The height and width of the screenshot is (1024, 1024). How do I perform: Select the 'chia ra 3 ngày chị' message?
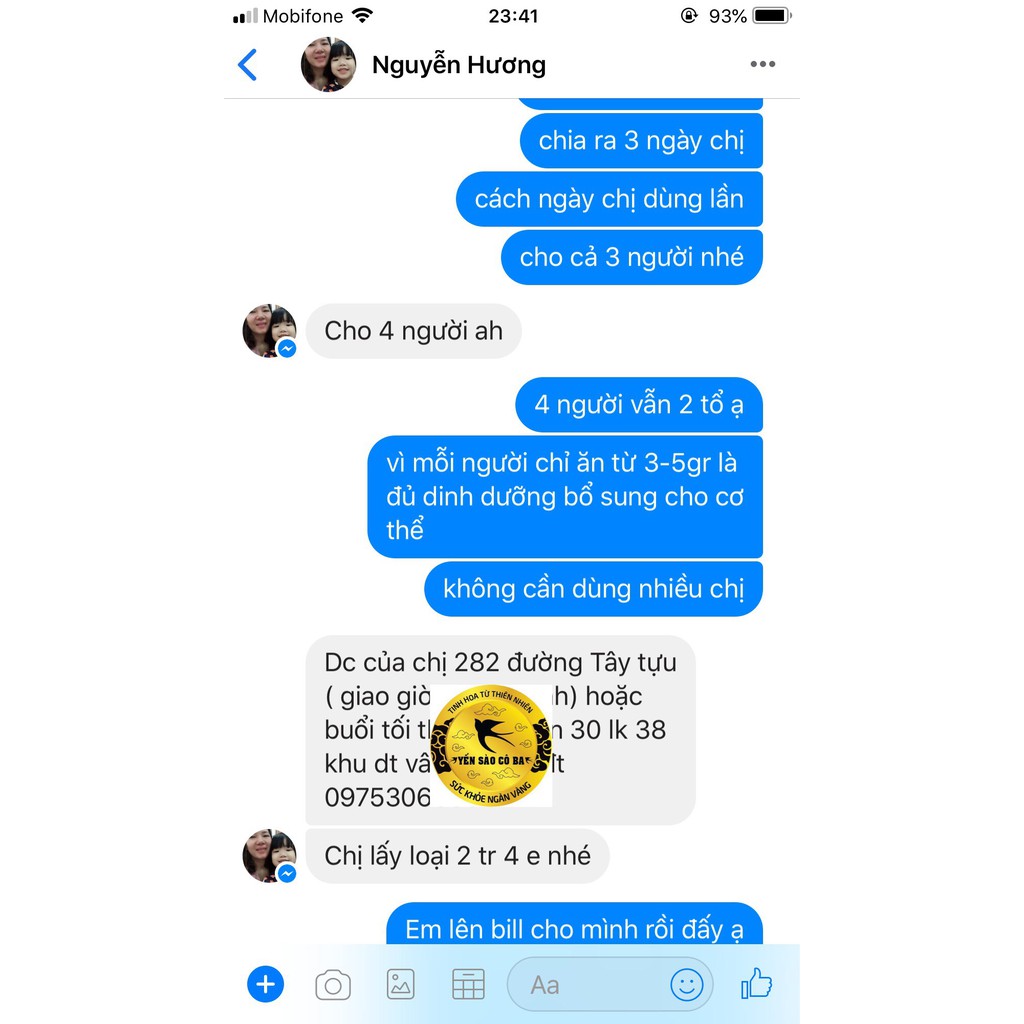(x=641, y=141)
